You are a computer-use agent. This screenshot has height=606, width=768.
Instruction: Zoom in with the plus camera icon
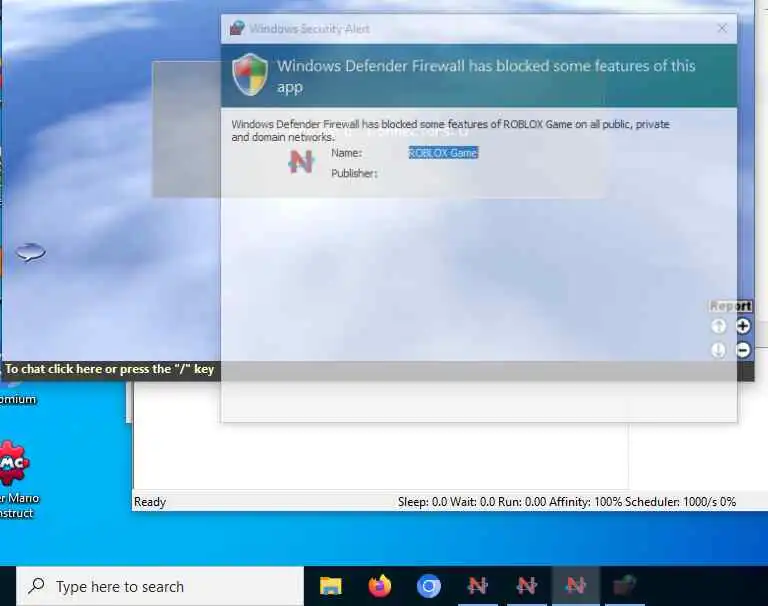tap(743, 326)
